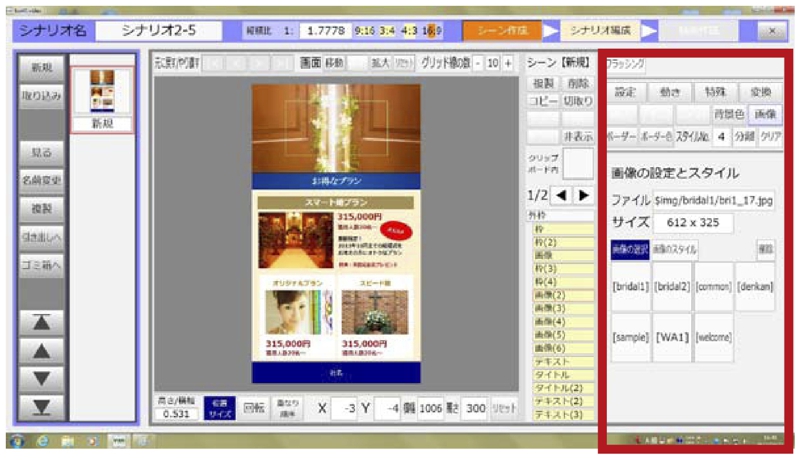The width and height of the screenshot is (800, 460).
Task: Click the 取り込み import button
Action: point(42,96)
